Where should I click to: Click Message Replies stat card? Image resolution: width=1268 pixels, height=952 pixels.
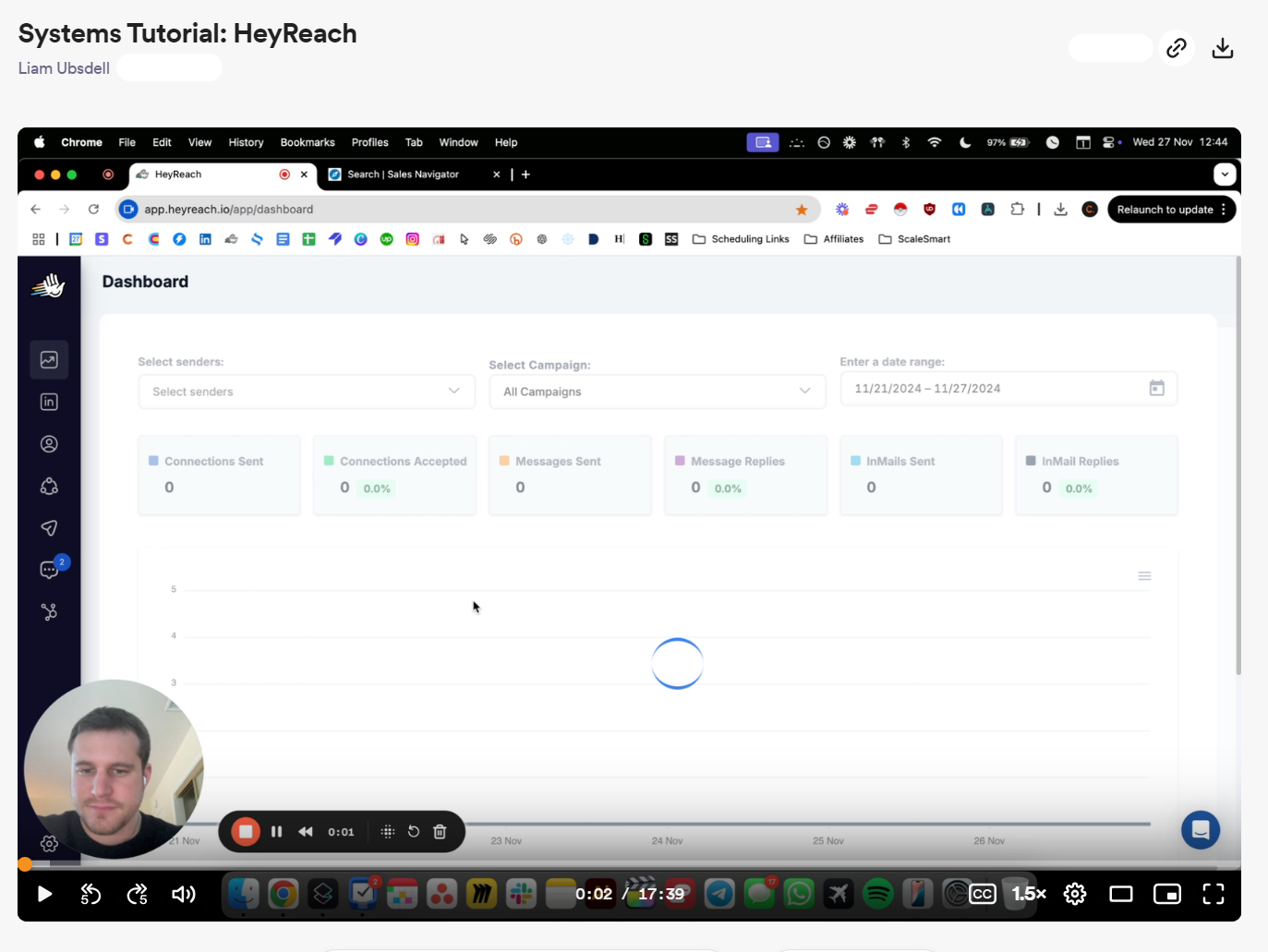[x=745, y=475]
